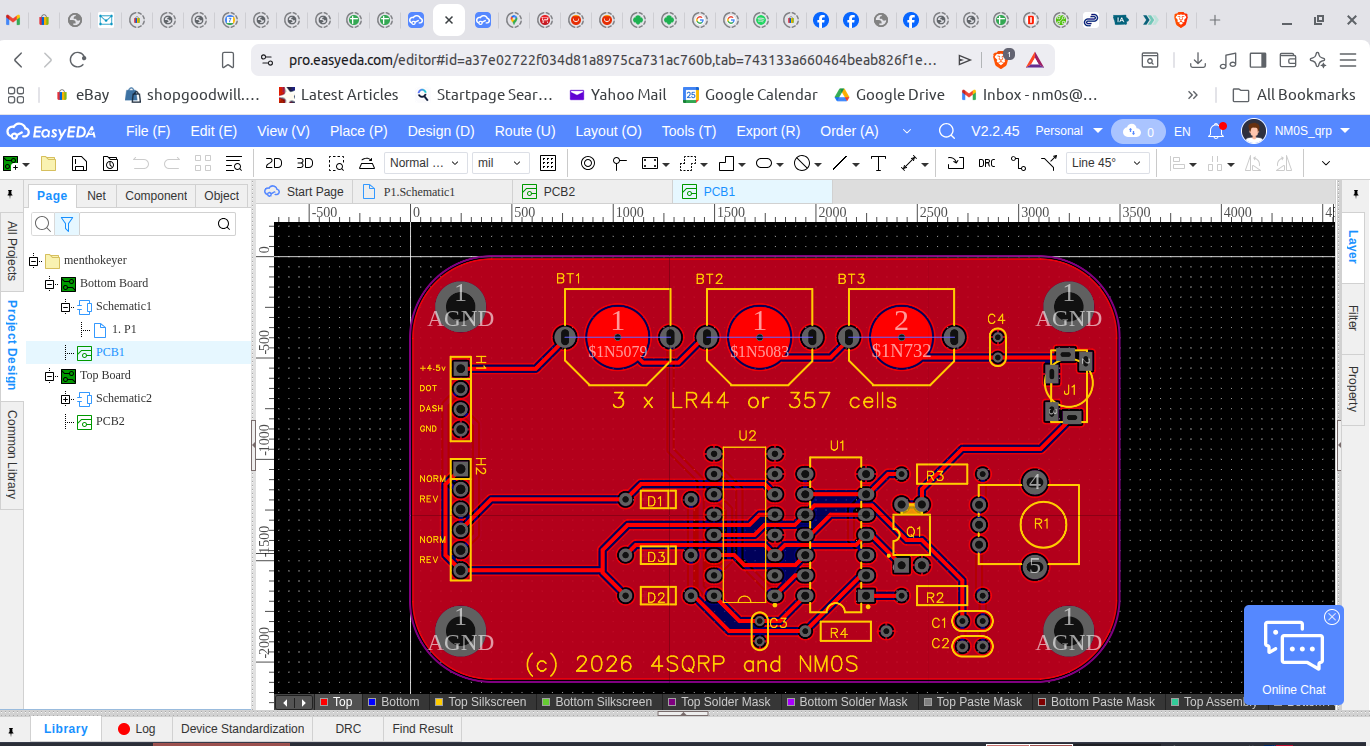Viewport: 1370px width, 746px height.
Task: Click the DRC check toolbar icon
Action: pyautogui.click(x=987, y=163)
